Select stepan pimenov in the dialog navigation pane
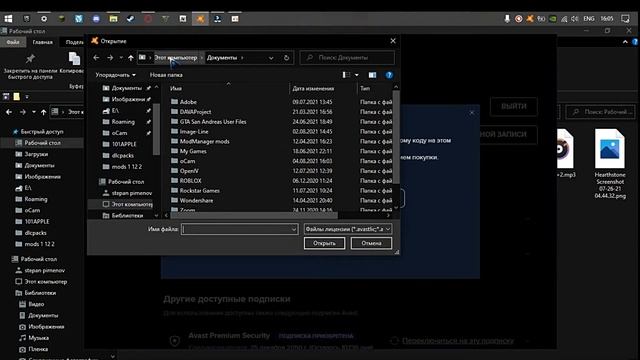640x360 pixels. coord(131,193)
